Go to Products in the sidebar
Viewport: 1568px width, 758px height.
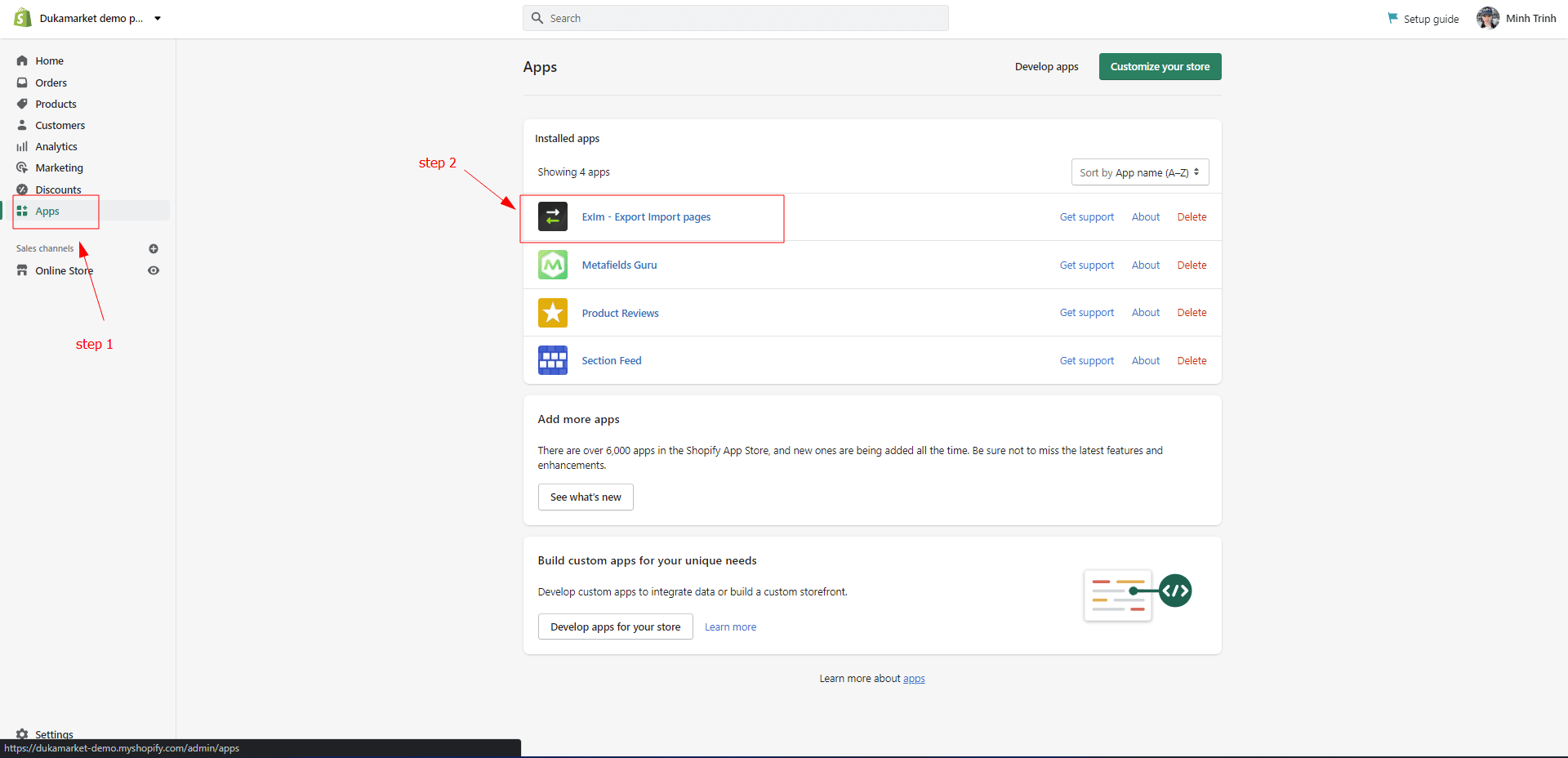coord(56,105)
